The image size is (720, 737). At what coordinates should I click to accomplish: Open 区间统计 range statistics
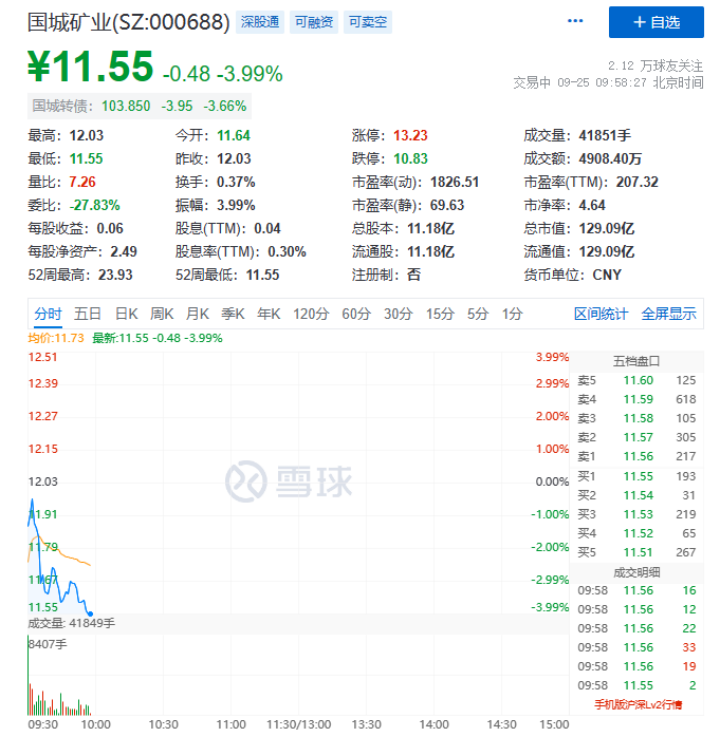tap(601, 314)
